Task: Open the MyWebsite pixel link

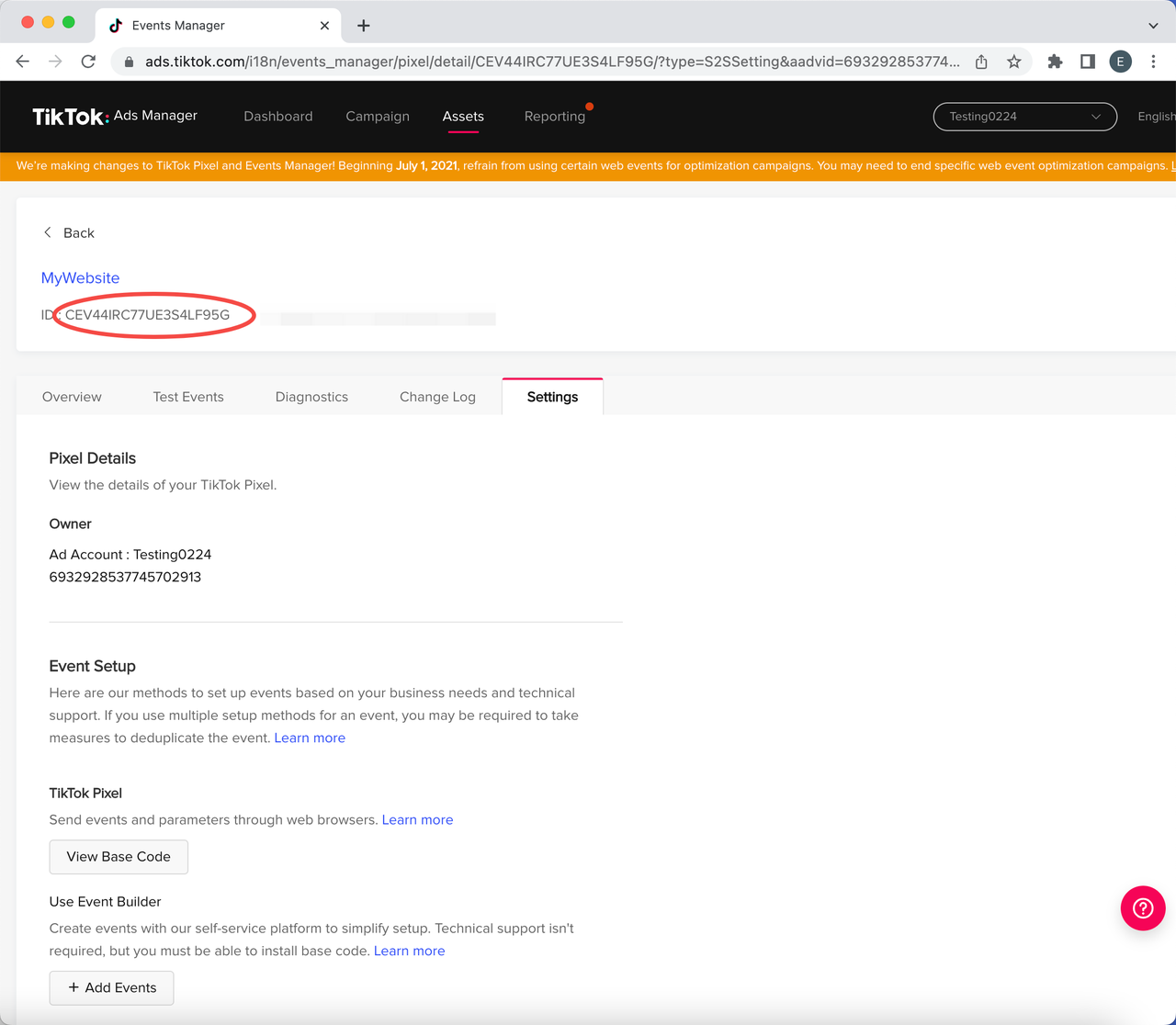Action: coord(80,277)
